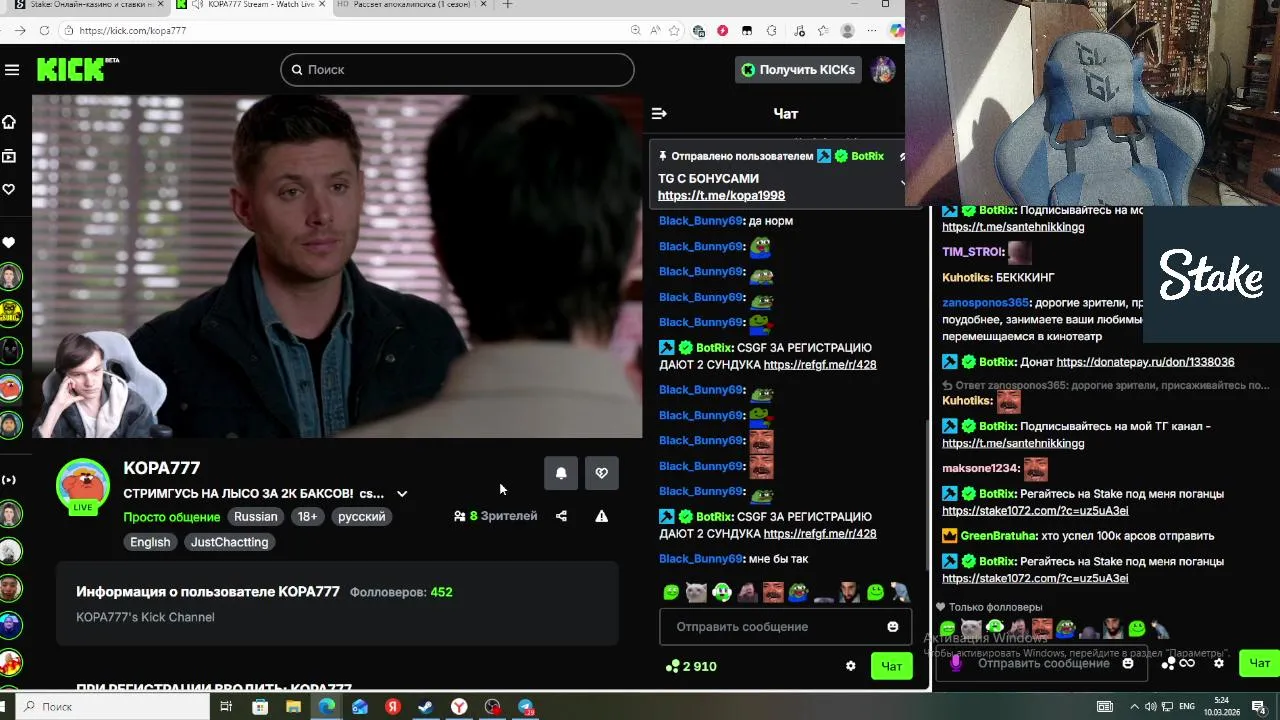Click Фолловеров: 452 count
Screen dimensions: 1280x720
401,592
